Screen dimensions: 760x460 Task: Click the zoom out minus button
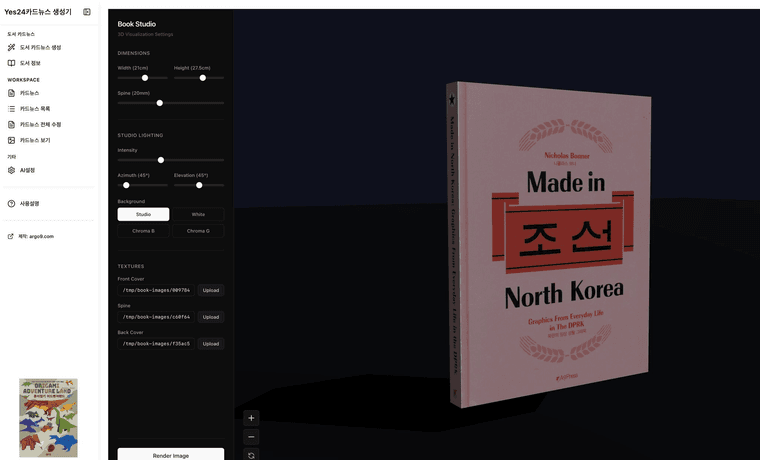tap(251, 437)
